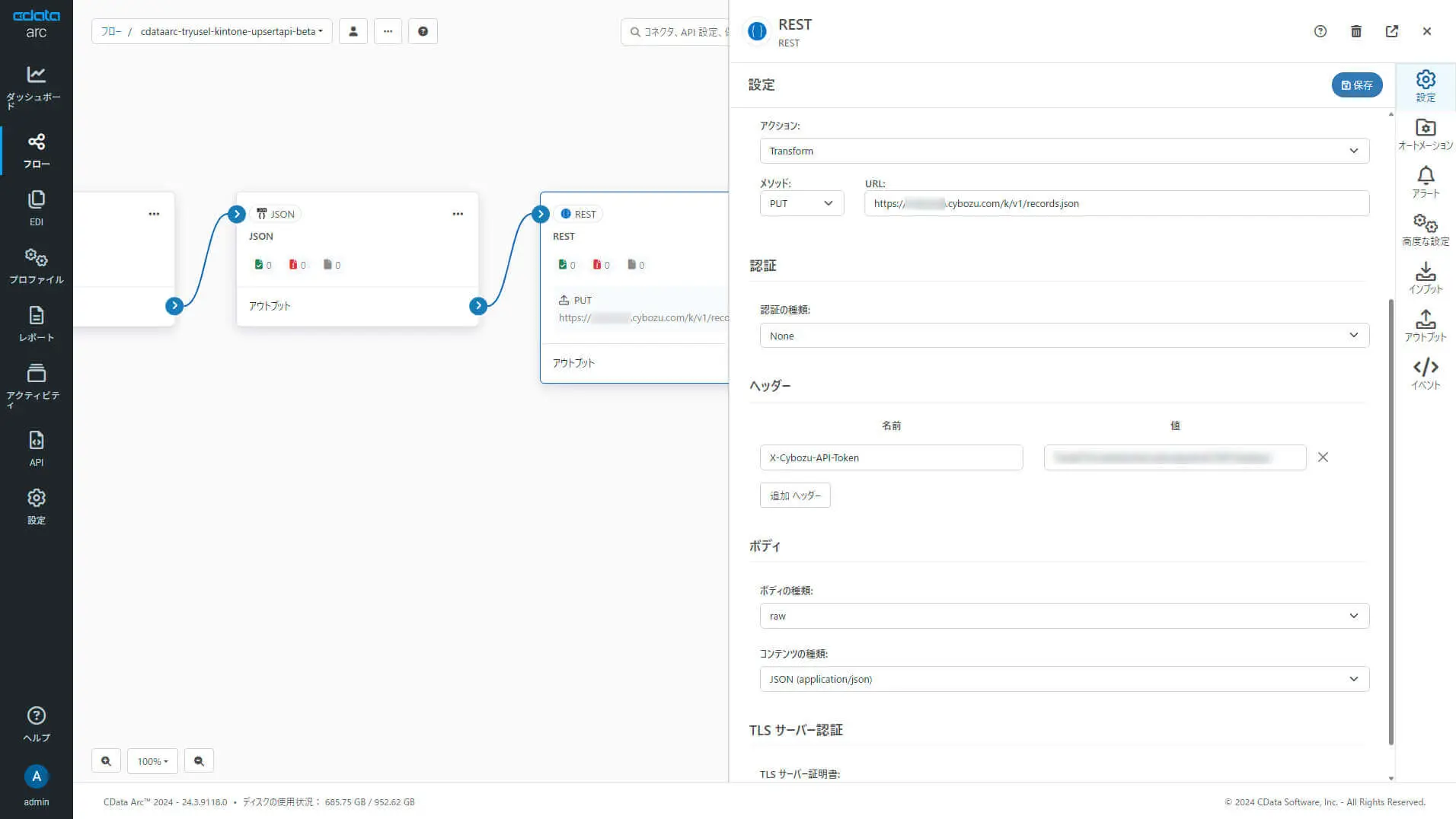
Task: Switch to the Output tab
Action: pos(1426,326)
